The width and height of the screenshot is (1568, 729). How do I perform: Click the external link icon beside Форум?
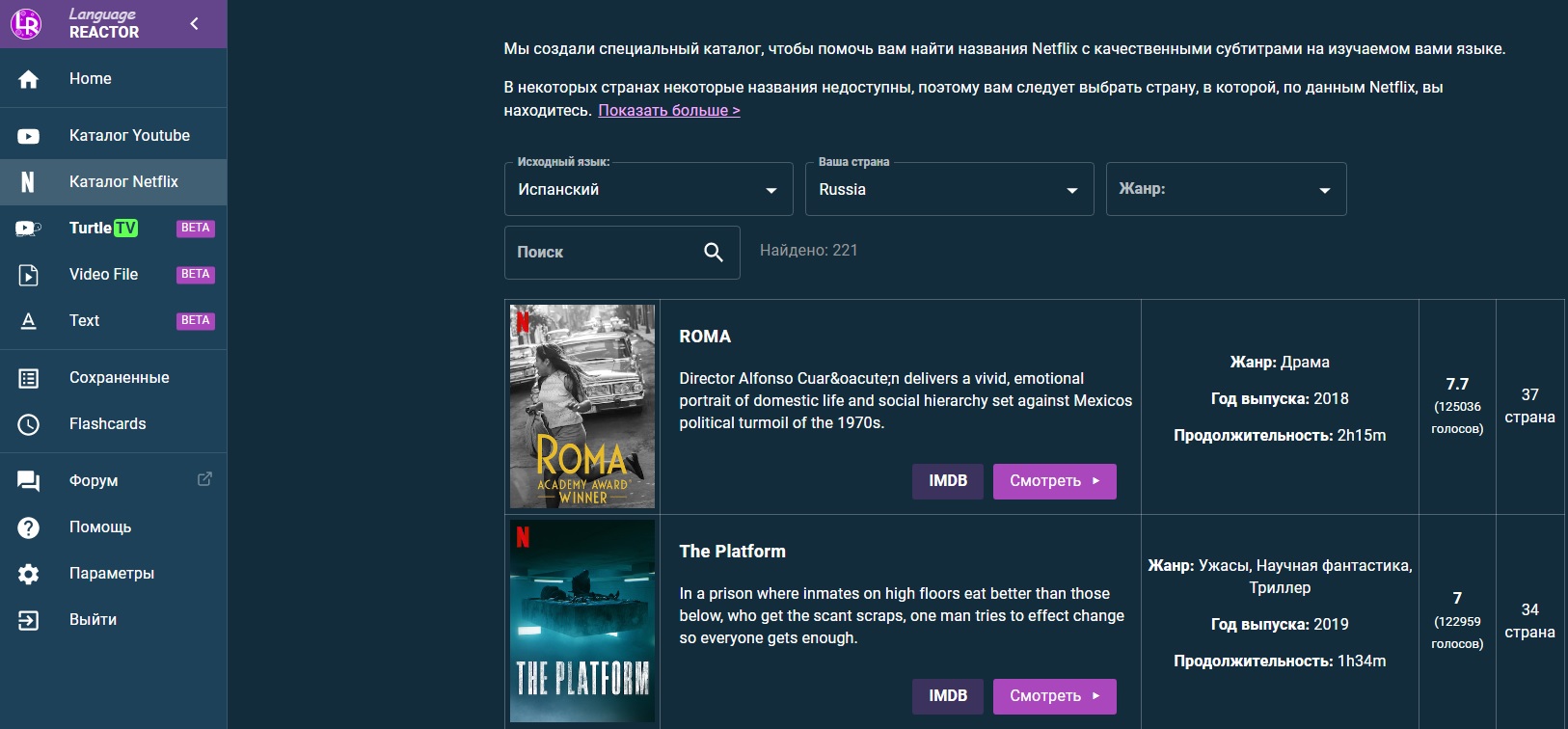click(x=204, y=479)
